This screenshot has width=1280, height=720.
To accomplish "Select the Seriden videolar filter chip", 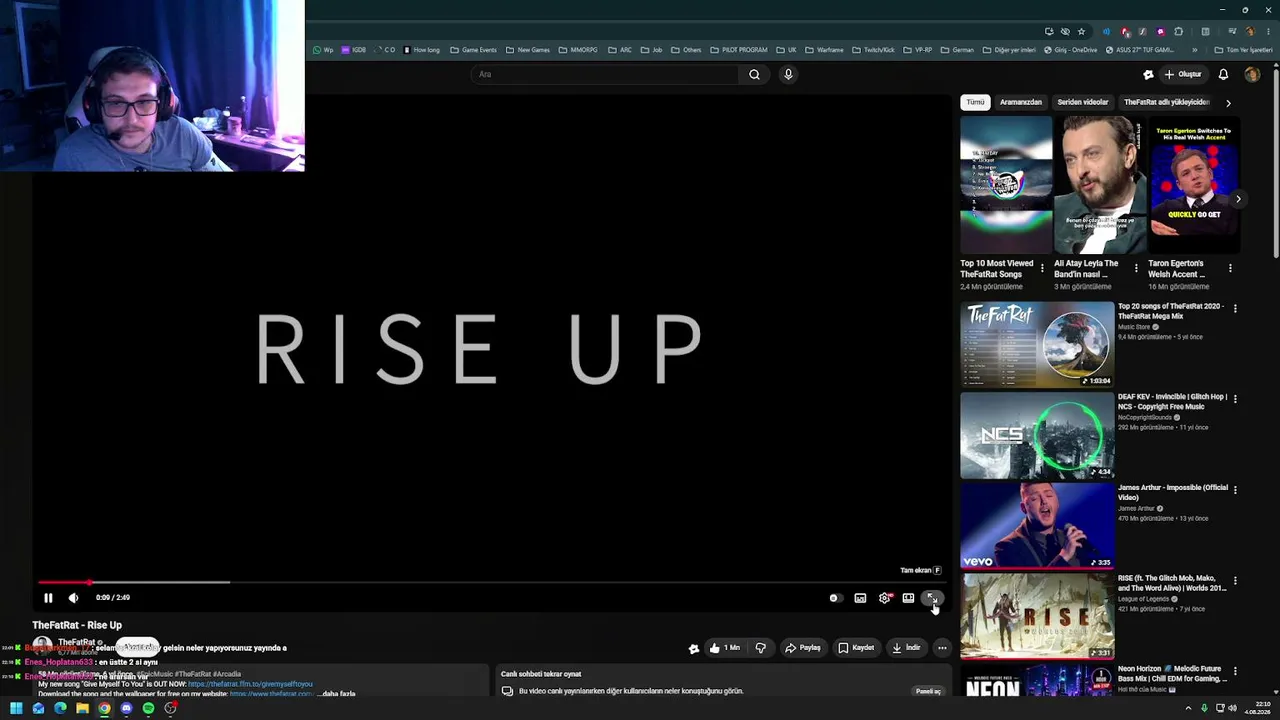I will click(x=1083, y=102).
